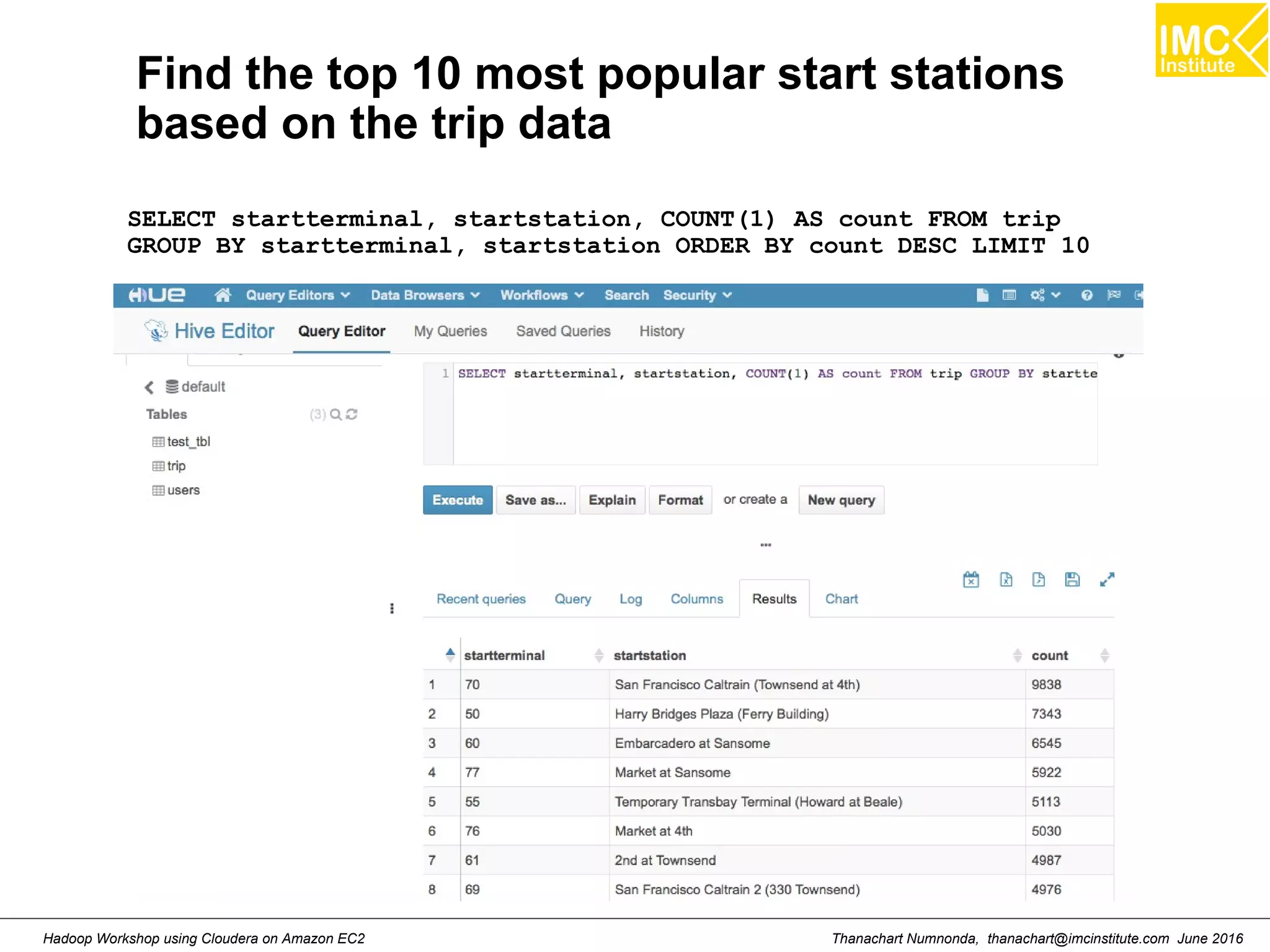The width and height of the screenshot is (1270, 952).
Task: Open the Hive Editor title link
Action: (x=224, y=331)
